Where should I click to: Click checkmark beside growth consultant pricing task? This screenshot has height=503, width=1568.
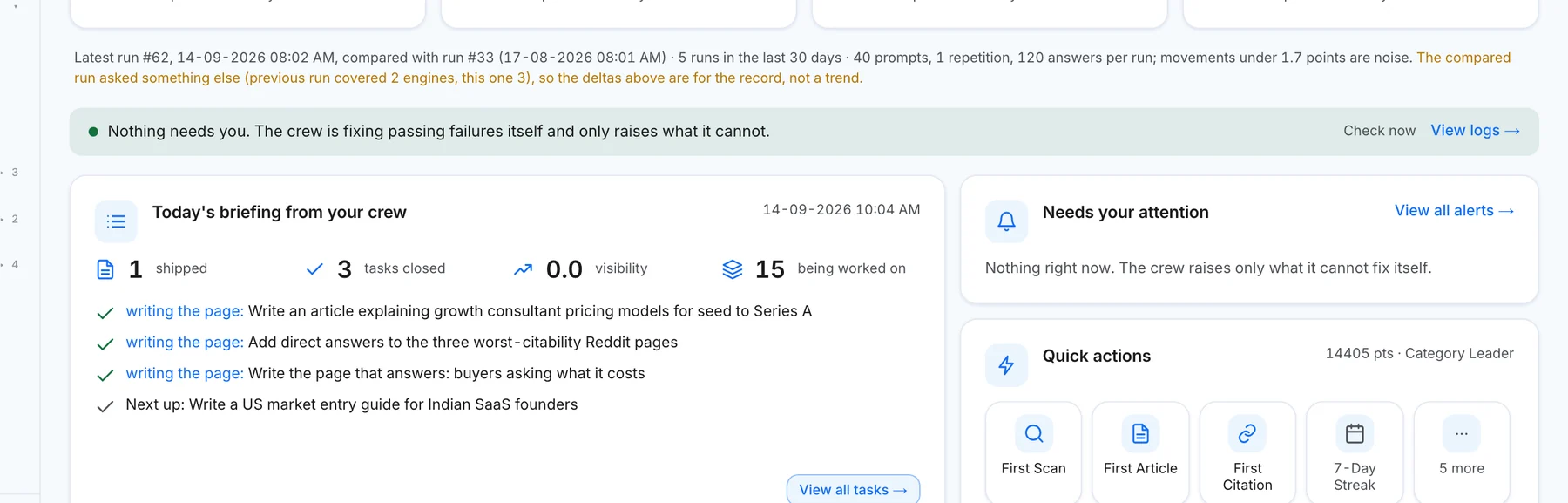click(x=105, y=313)
